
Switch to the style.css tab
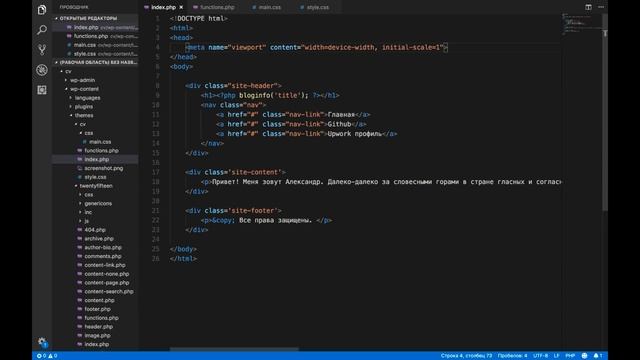[x=314, y=7]
